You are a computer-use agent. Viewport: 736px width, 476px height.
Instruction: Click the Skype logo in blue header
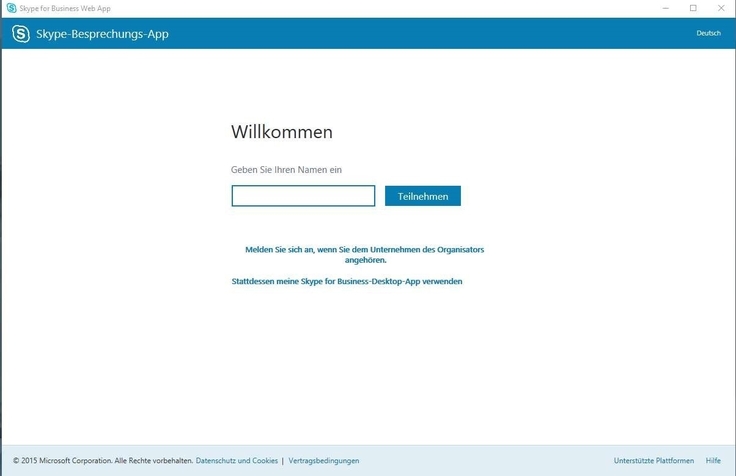tap(21, 34)
